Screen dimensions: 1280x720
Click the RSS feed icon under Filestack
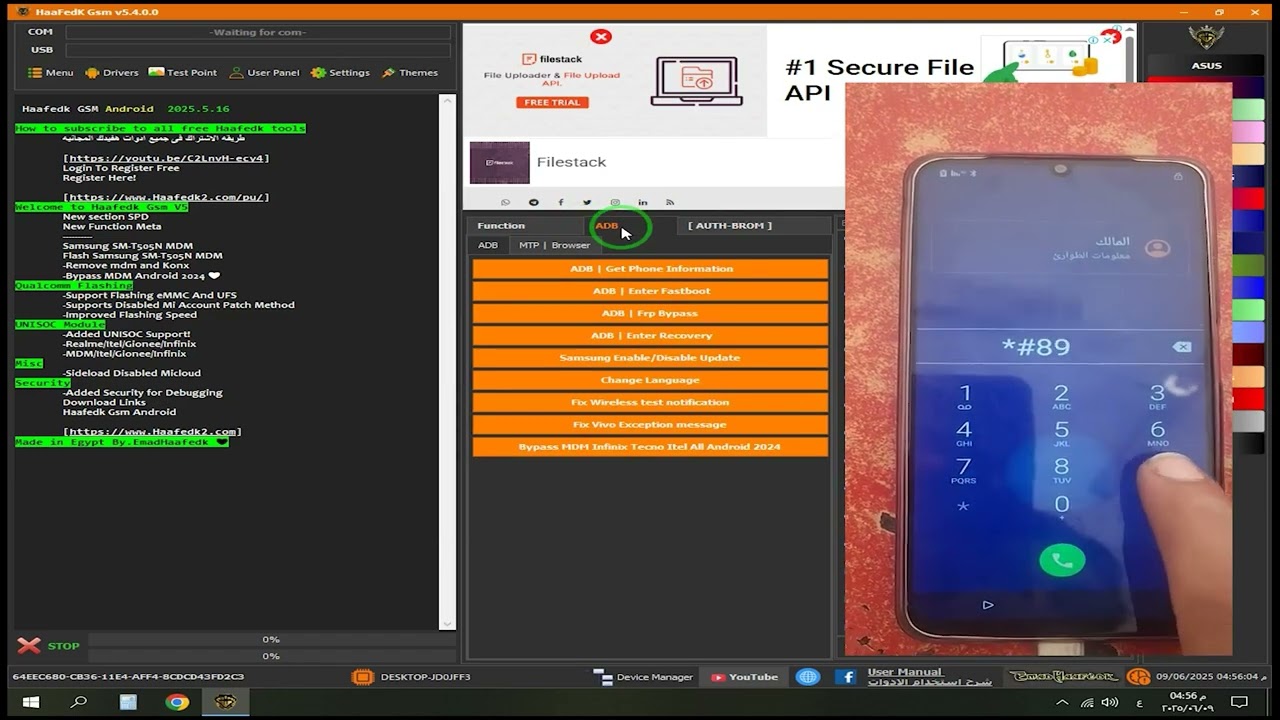[x=670, y=202]
